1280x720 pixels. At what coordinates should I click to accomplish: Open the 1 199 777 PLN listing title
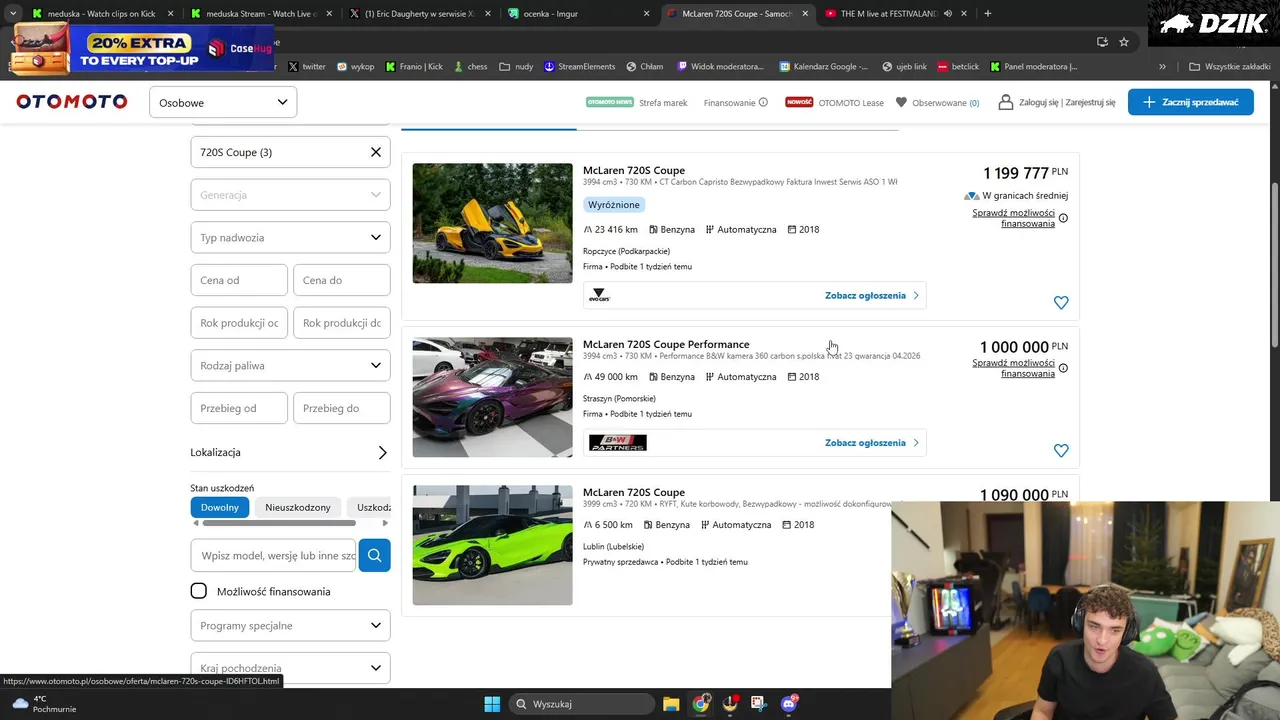[634, 170]
